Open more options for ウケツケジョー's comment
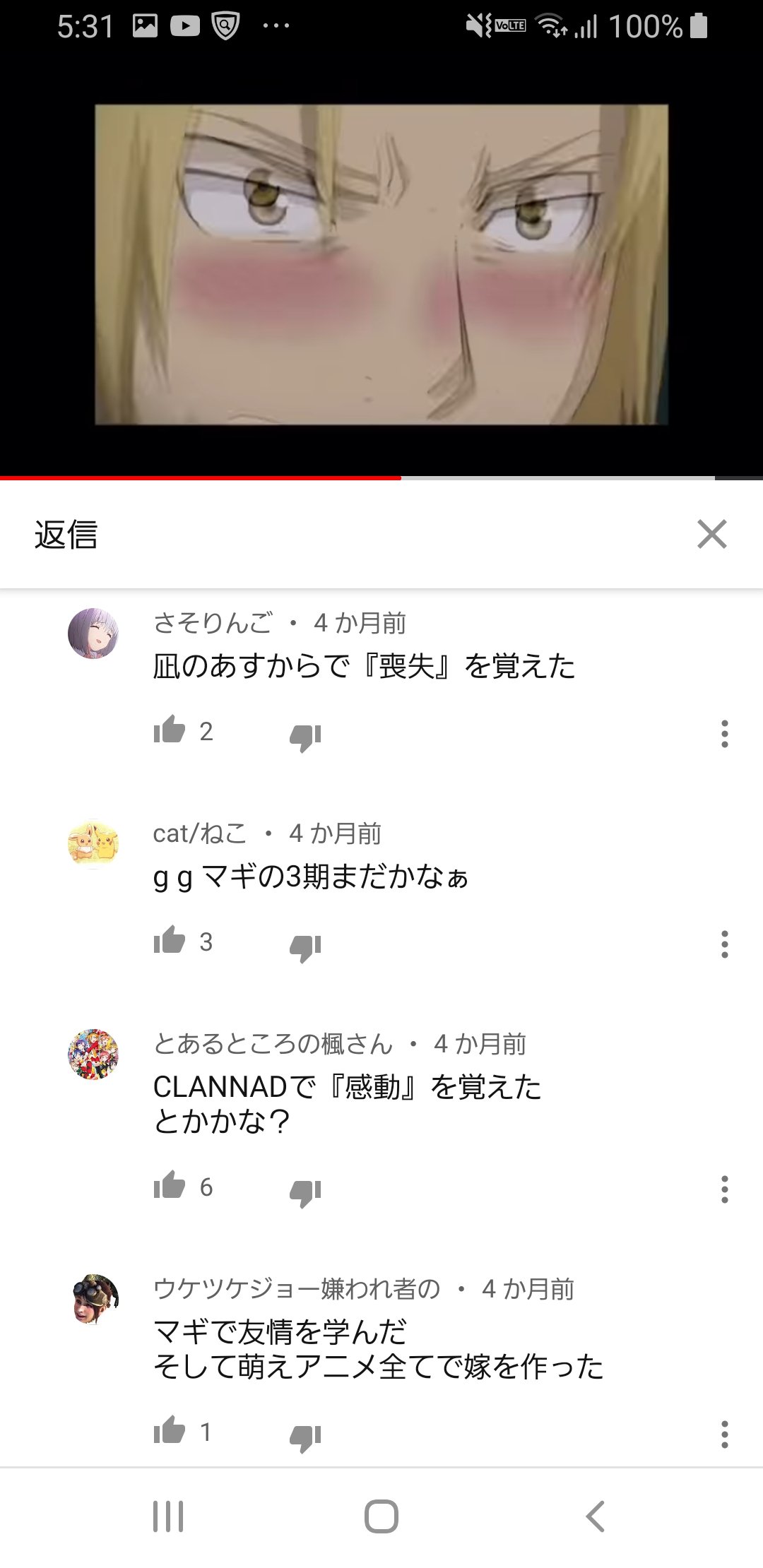Screen dimensions: 763x1568 pyautogui.click(x=724, y=1435)
